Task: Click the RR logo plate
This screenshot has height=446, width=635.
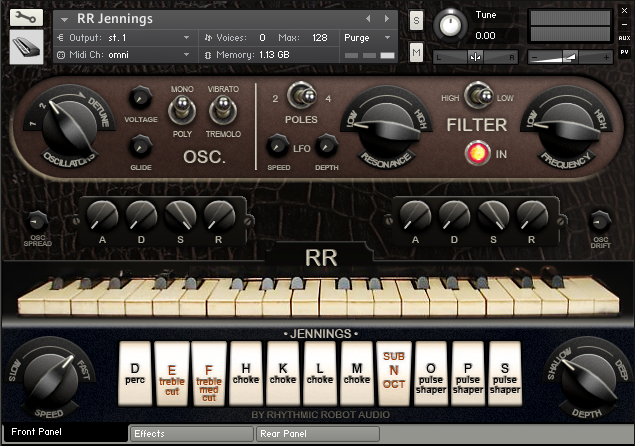Action: 321,257
